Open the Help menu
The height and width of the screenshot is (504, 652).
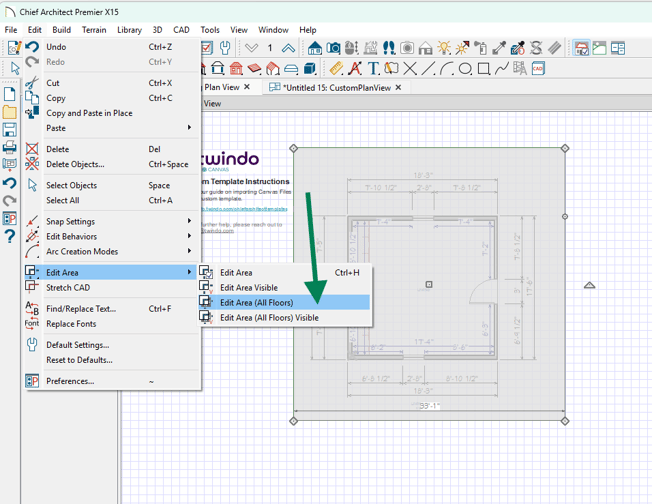308,30
